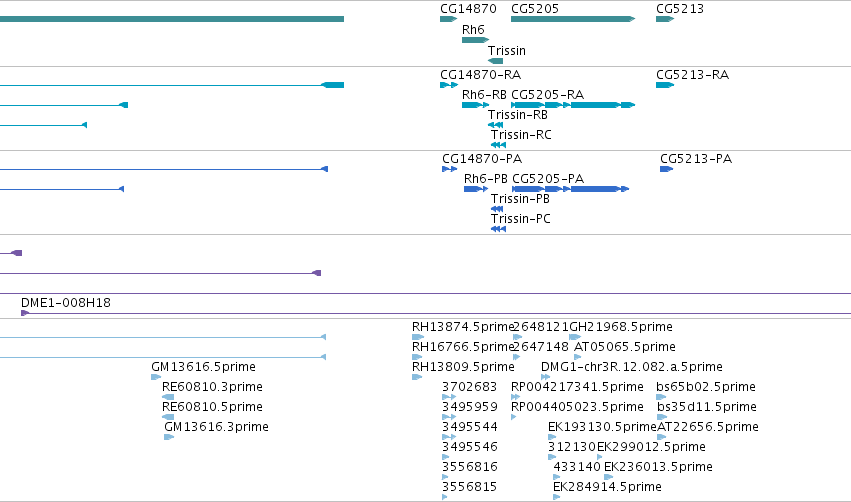Click the GH21968.5prime EST label
This screenshot has height=502, width=851.
621,327
